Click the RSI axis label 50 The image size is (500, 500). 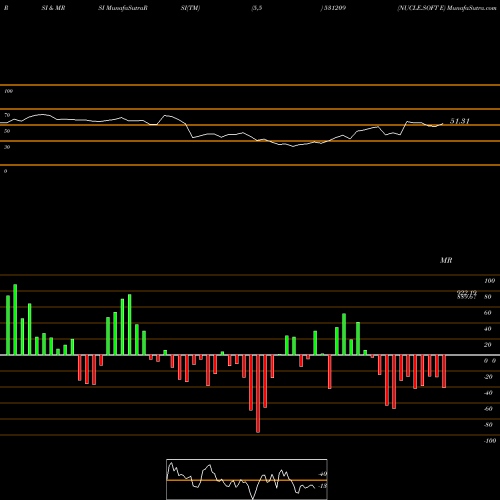[7, 131]
